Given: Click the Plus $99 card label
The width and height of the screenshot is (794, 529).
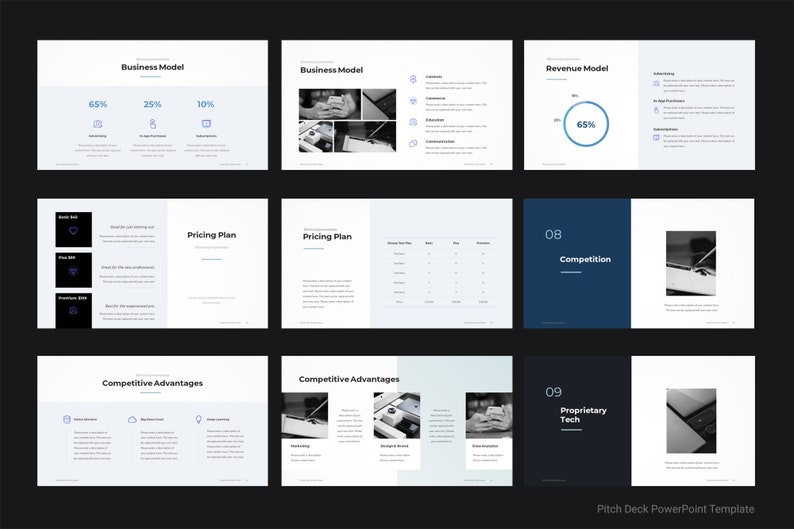Looking at the screenshot, I should click(x=67, y=258).
